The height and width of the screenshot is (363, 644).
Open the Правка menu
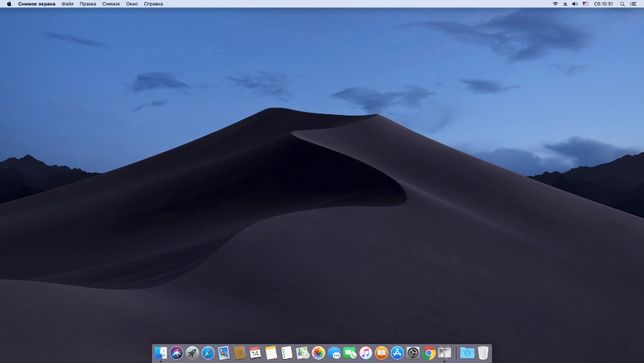[88, 4]
